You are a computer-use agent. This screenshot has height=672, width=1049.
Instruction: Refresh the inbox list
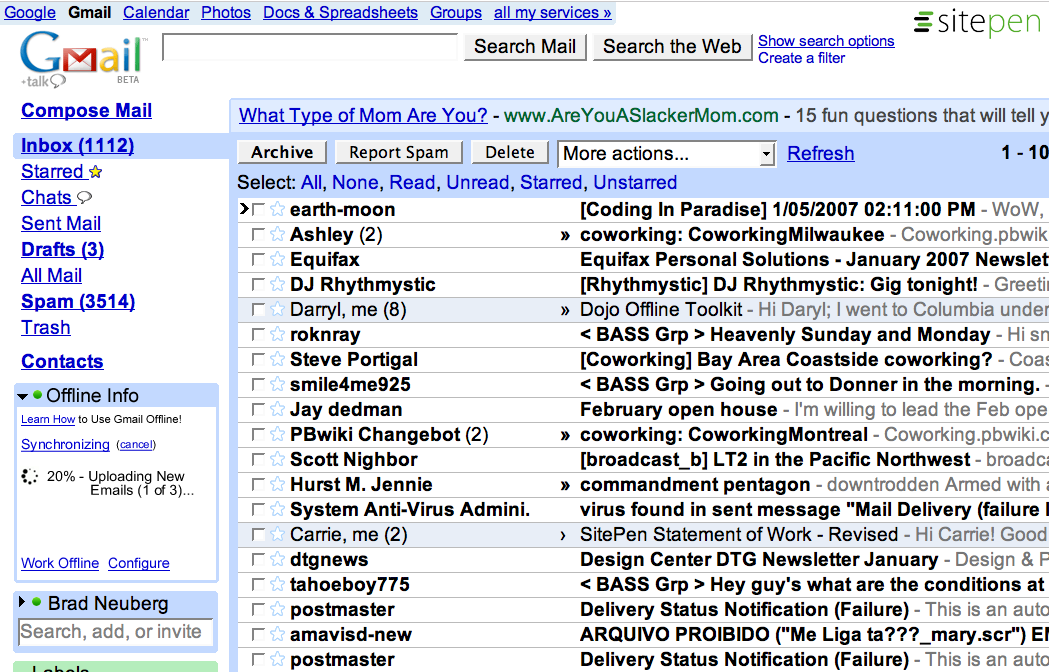pyautogui.click(x=821, y=153)
